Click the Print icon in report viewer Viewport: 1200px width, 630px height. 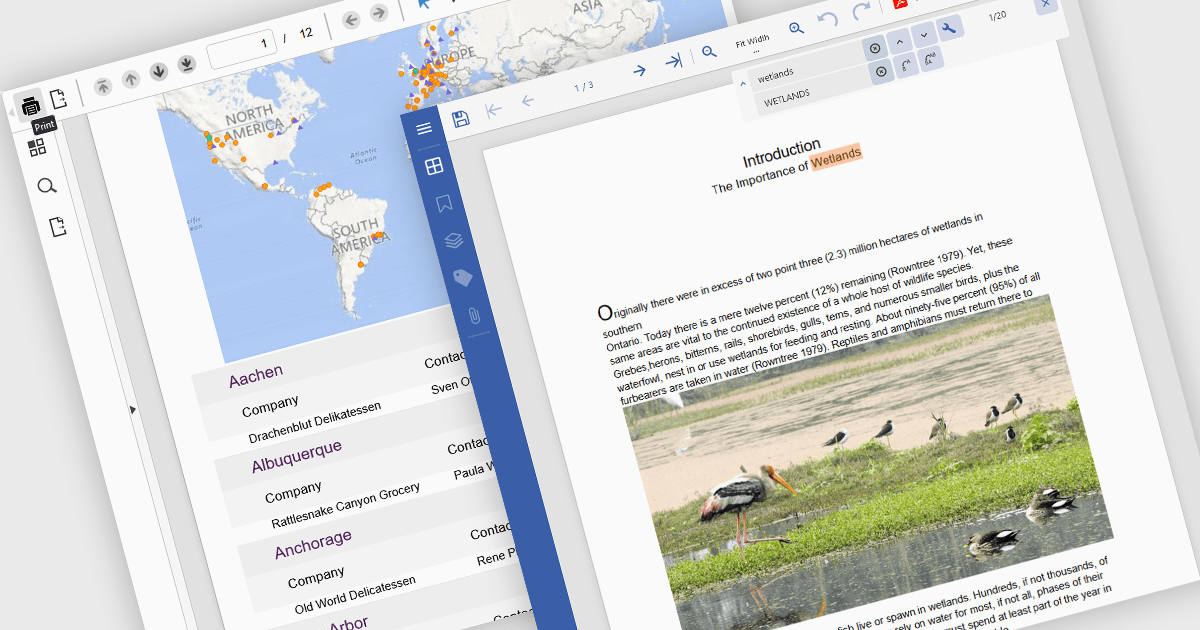click(x=31, y=105)
